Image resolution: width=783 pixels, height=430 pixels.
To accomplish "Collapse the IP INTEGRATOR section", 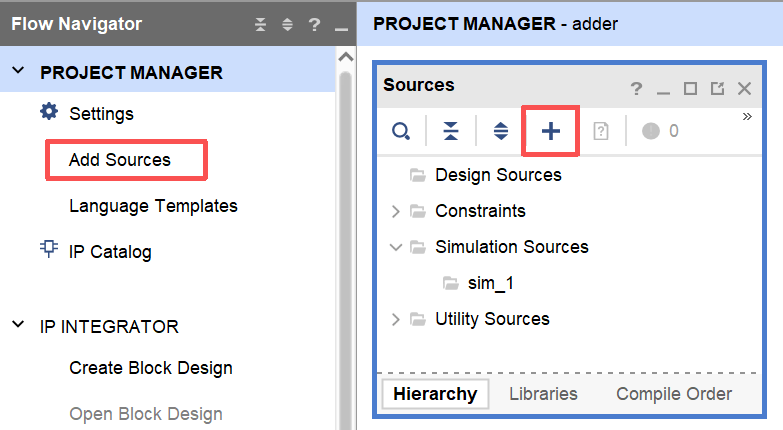I will pos(19,326).
